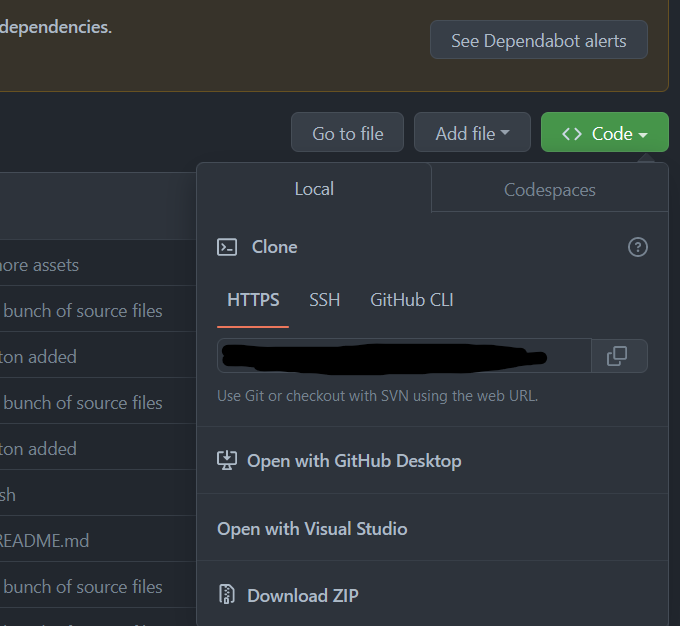
Task: Open the green Code dropdown button
Action: pos(605,132)
